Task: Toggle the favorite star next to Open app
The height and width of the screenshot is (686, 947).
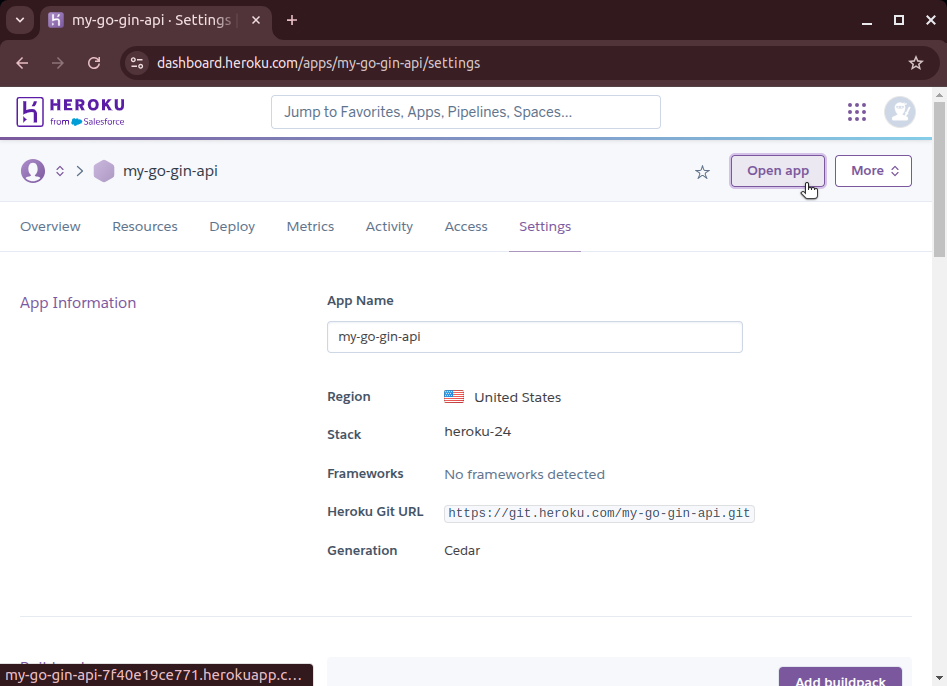Action: pyautogui.click(x=702, y=172)
